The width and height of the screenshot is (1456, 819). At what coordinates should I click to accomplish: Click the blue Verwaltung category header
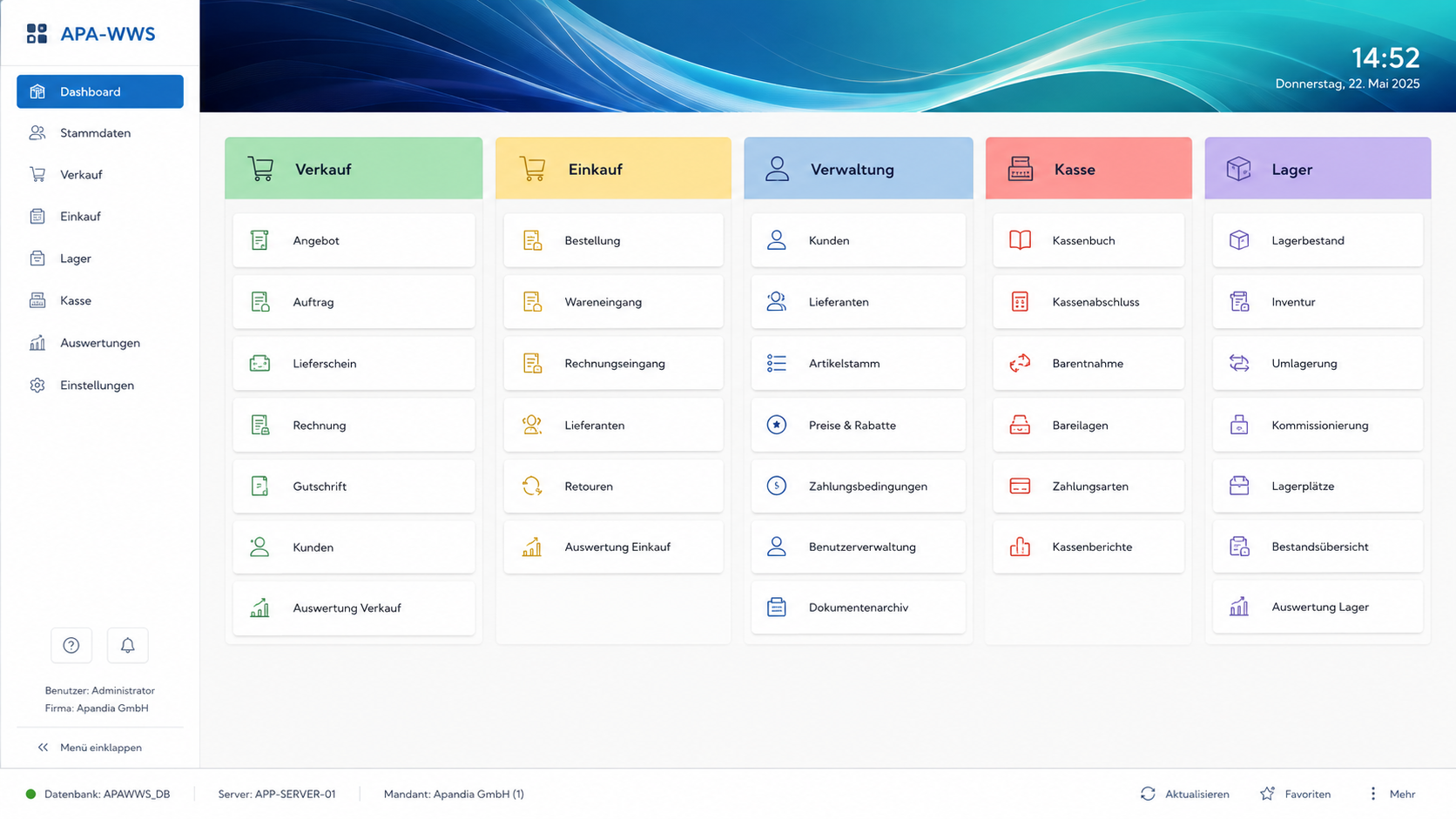tap(858, 168)
